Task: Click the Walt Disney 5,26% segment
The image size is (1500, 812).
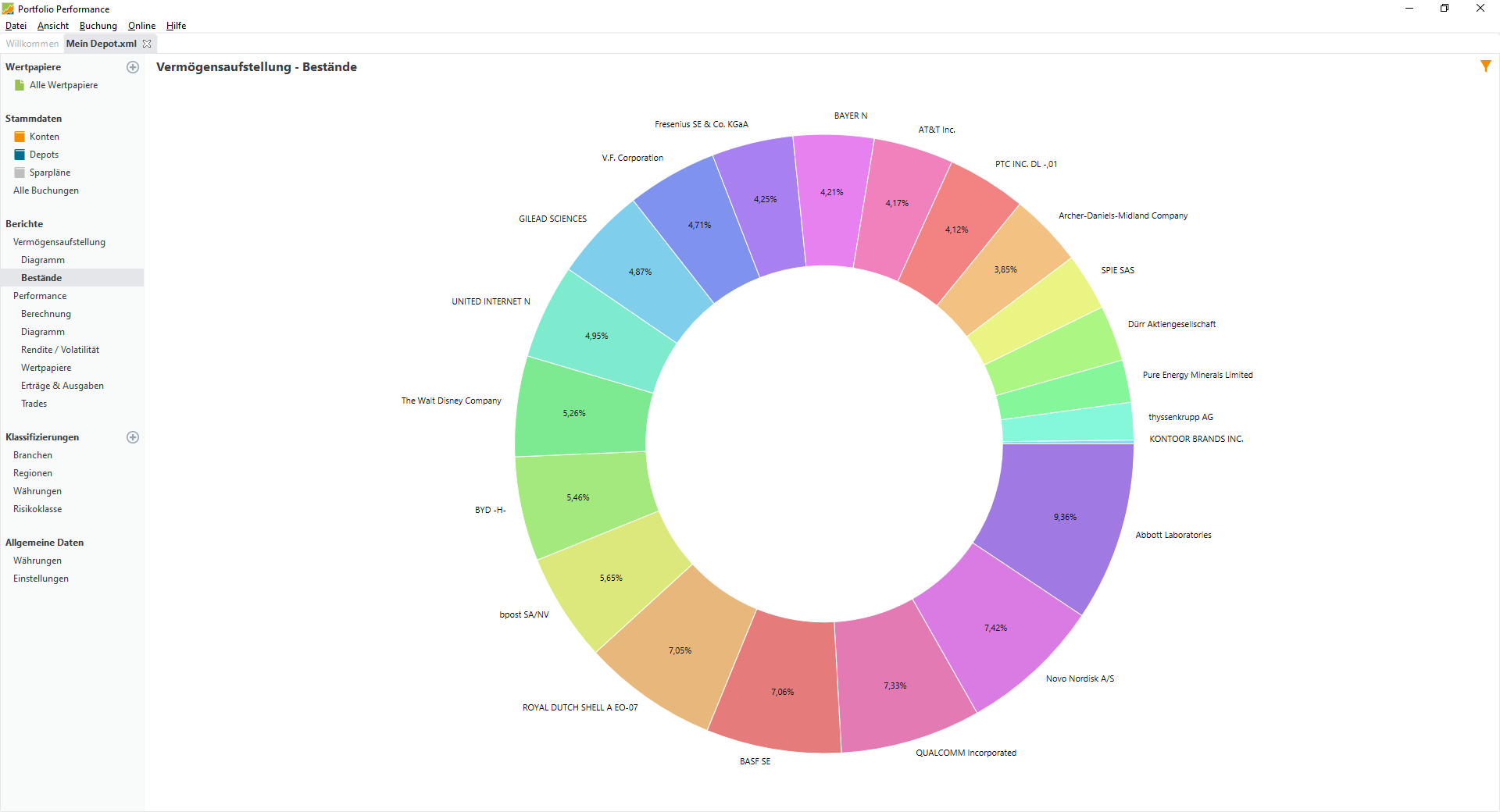Action: point(574,413)
